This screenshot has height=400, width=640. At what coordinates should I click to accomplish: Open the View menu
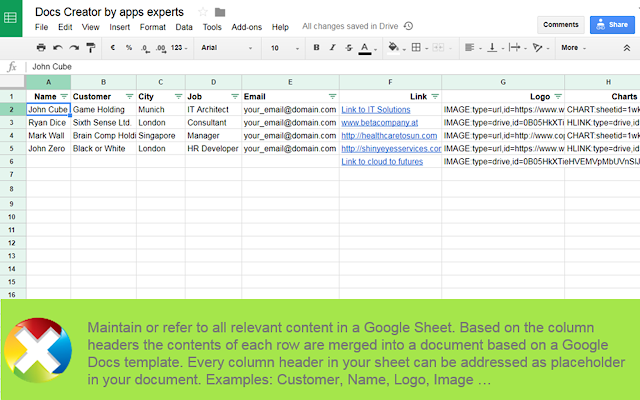pyautogui.click(x=90, y=27)
